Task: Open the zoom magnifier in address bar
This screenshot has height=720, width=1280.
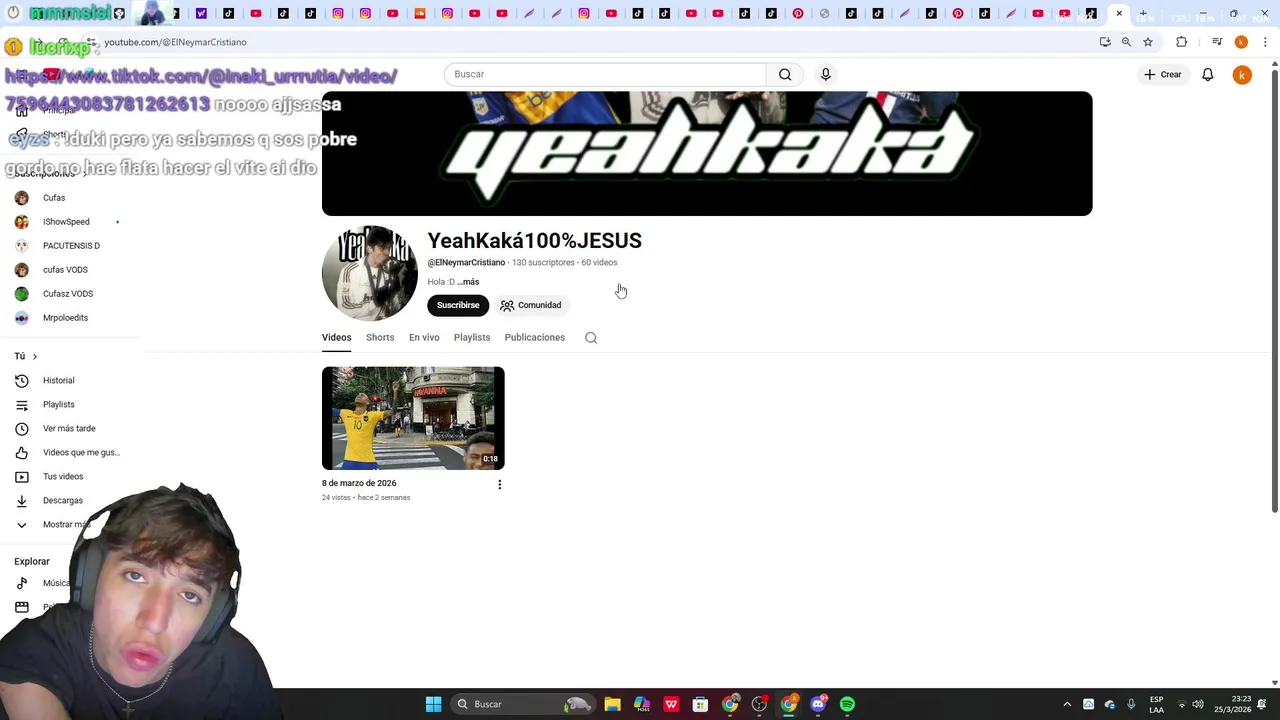Action: [1126, 42]
